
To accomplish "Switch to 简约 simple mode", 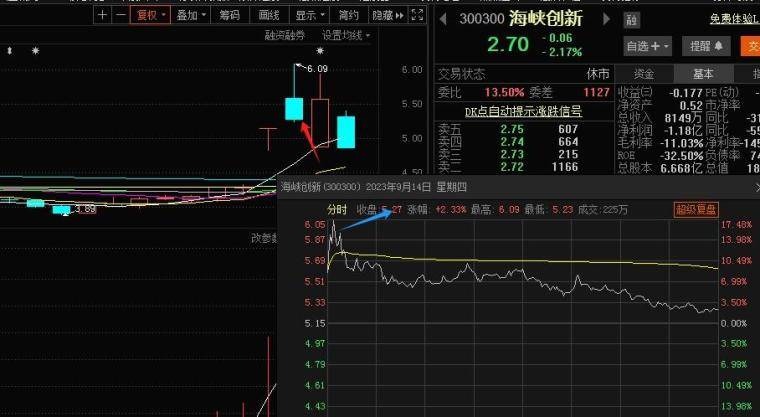I will point(348,16).
